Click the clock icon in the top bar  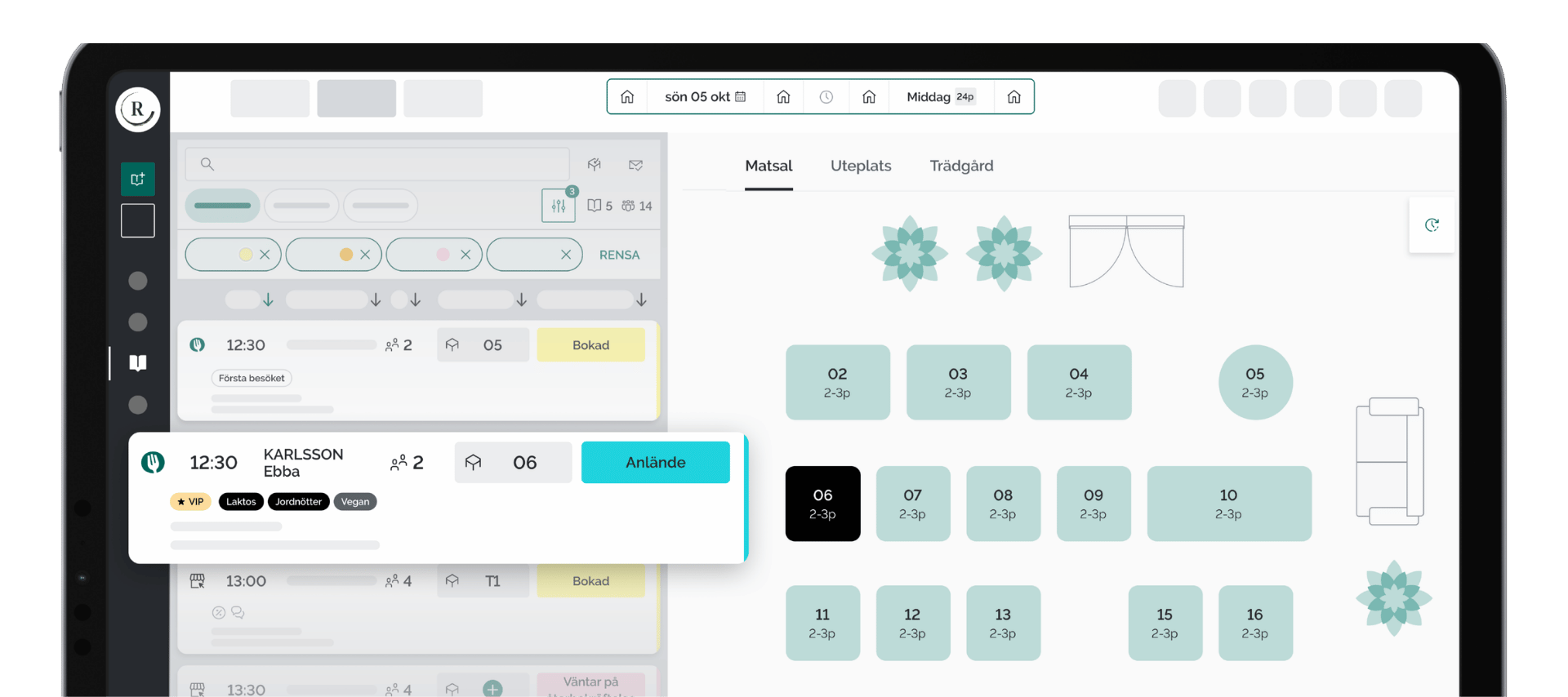coord(826,97)
